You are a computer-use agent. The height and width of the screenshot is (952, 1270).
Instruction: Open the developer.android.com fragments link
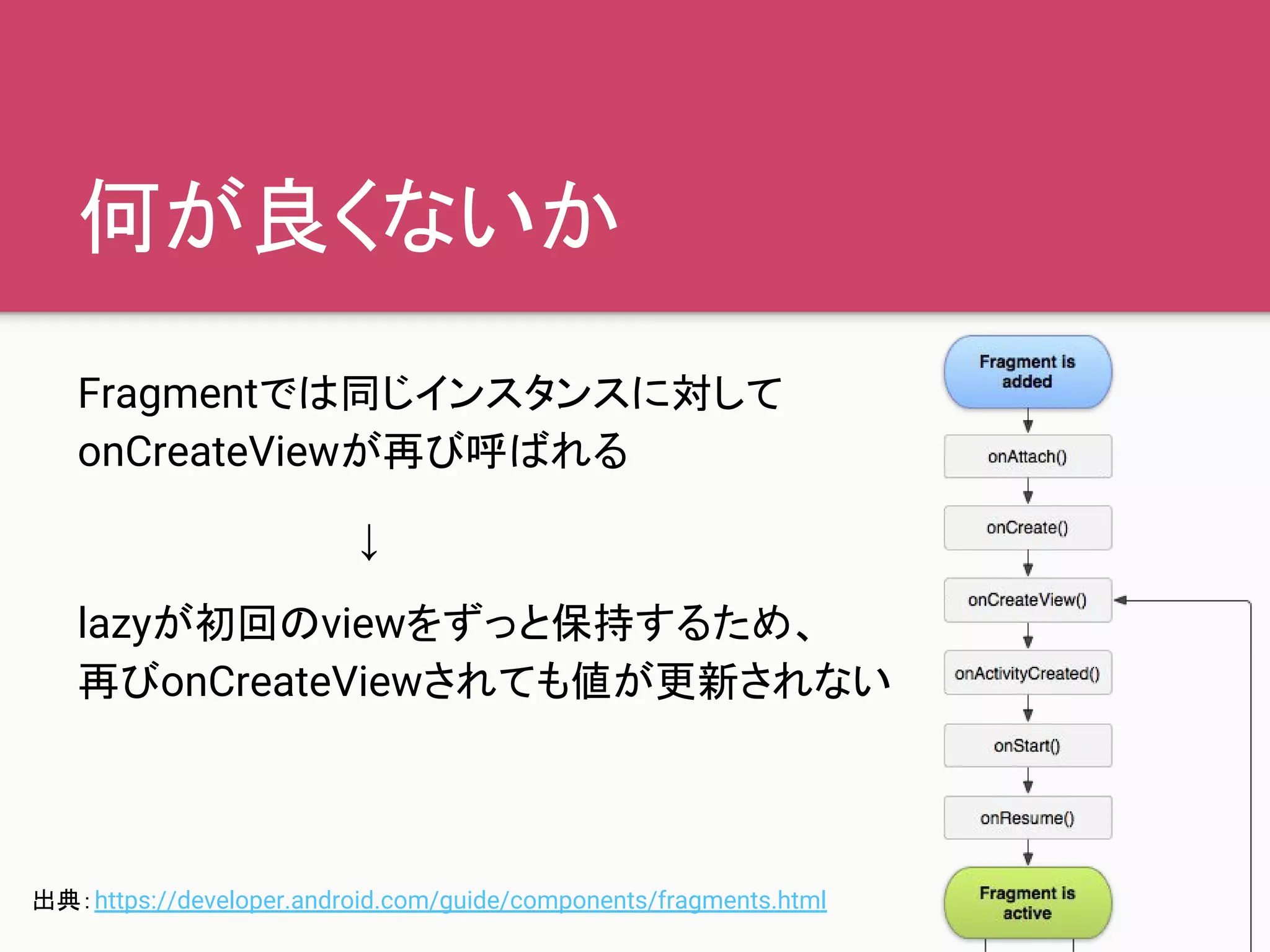(460, 901)
